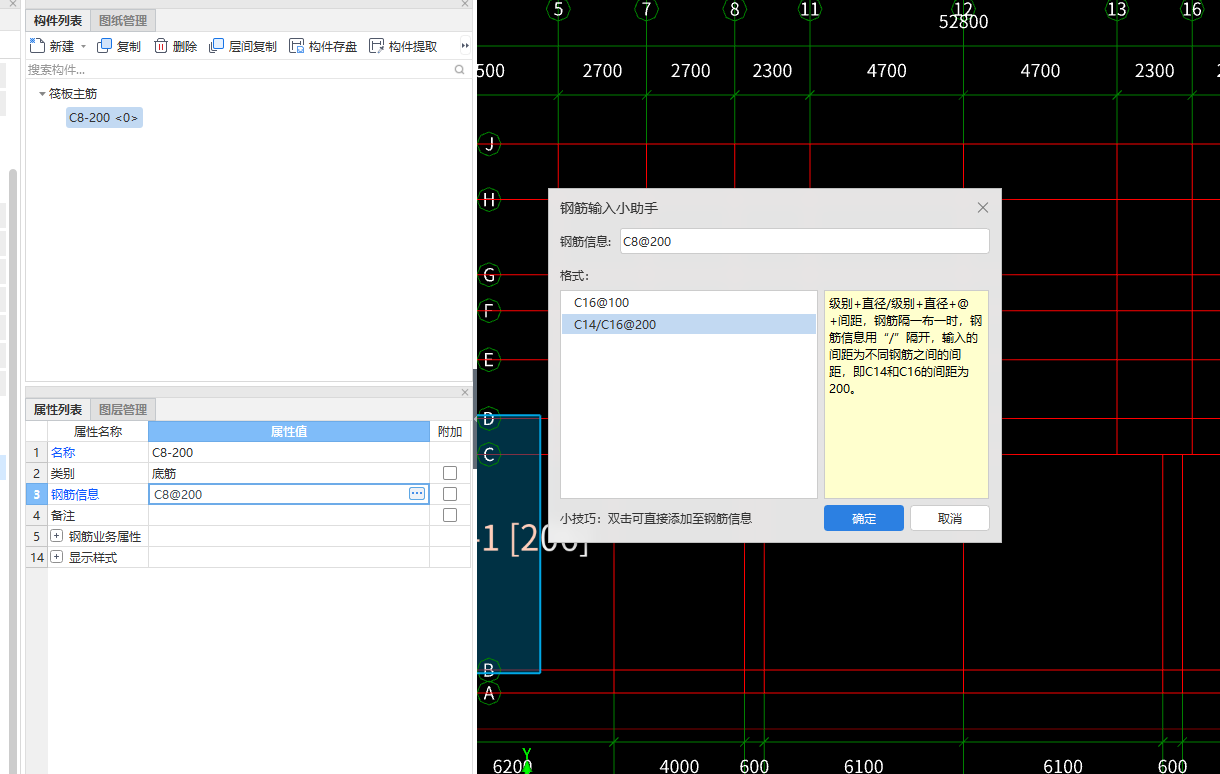
Task: Click the 名称 property name link
Action: pos(63,452)
